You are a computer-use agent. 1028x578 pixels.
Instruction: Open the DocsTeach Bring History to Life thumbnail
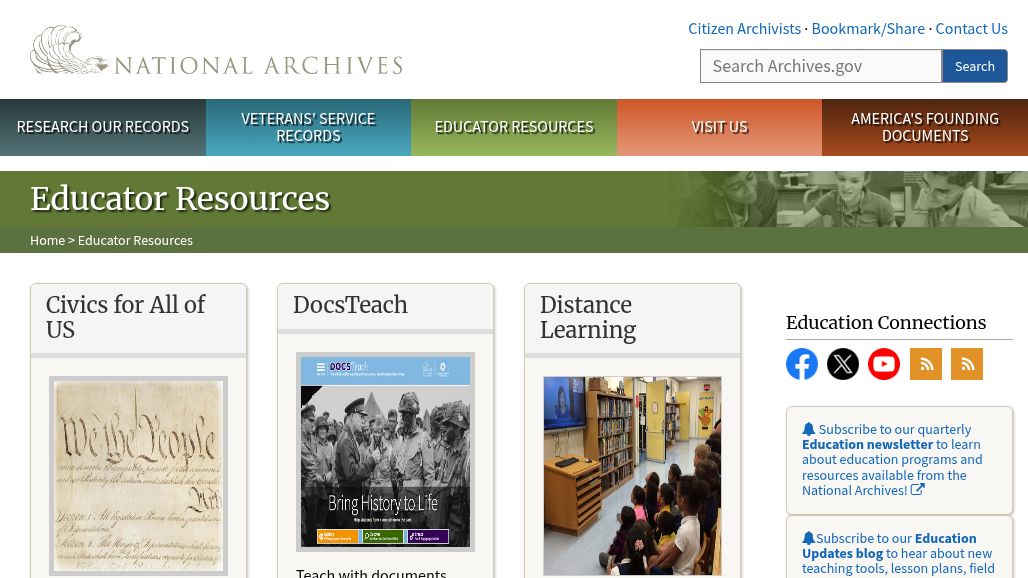pyautogui.click(x=385, y=450)
